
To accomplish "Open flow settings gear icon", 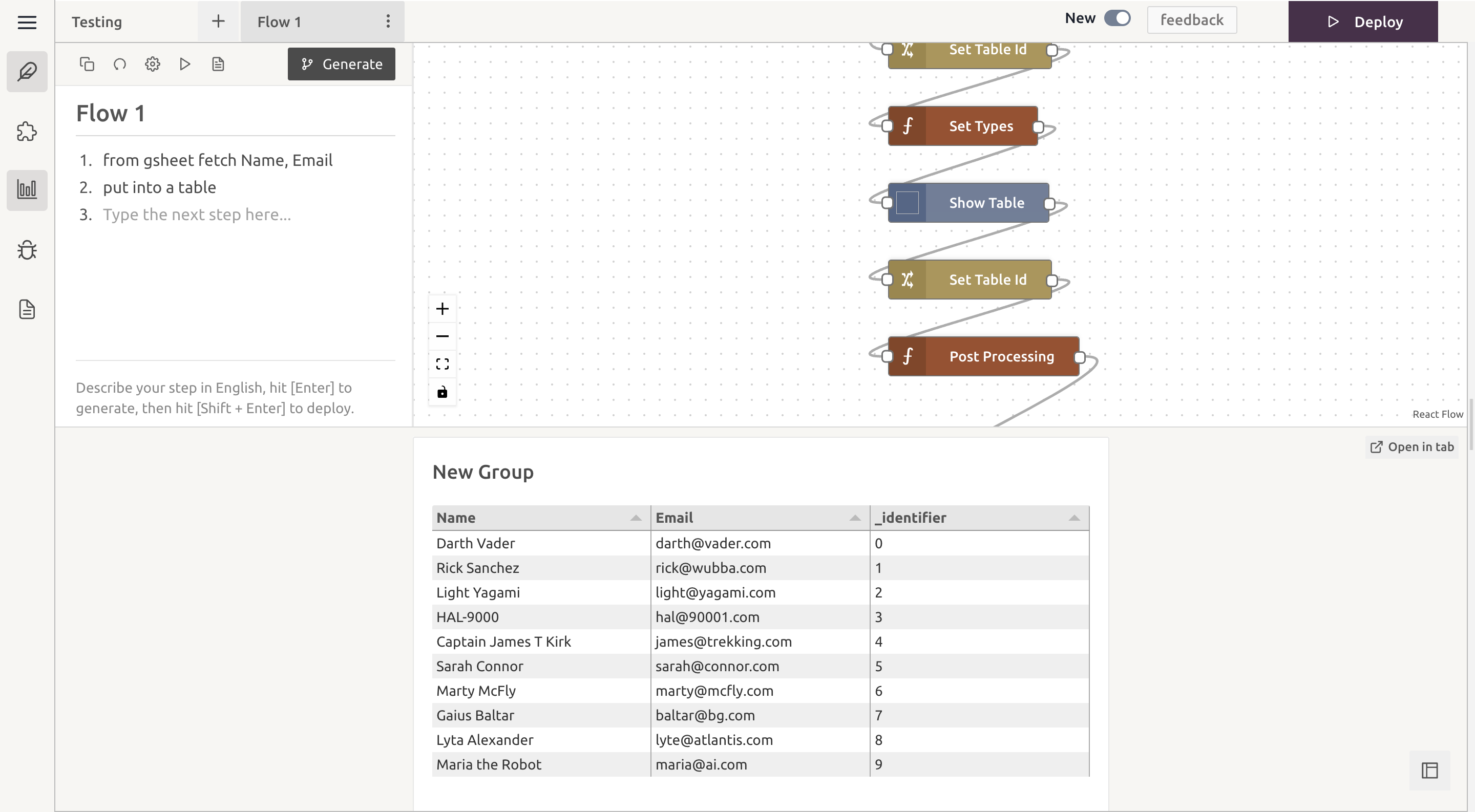I will (152, 64).
